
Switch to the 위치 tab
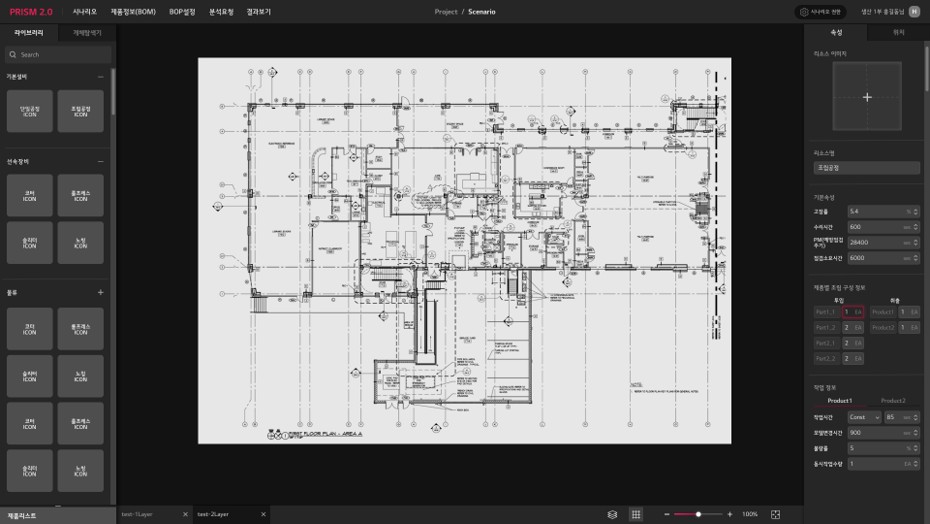point(898,33)
